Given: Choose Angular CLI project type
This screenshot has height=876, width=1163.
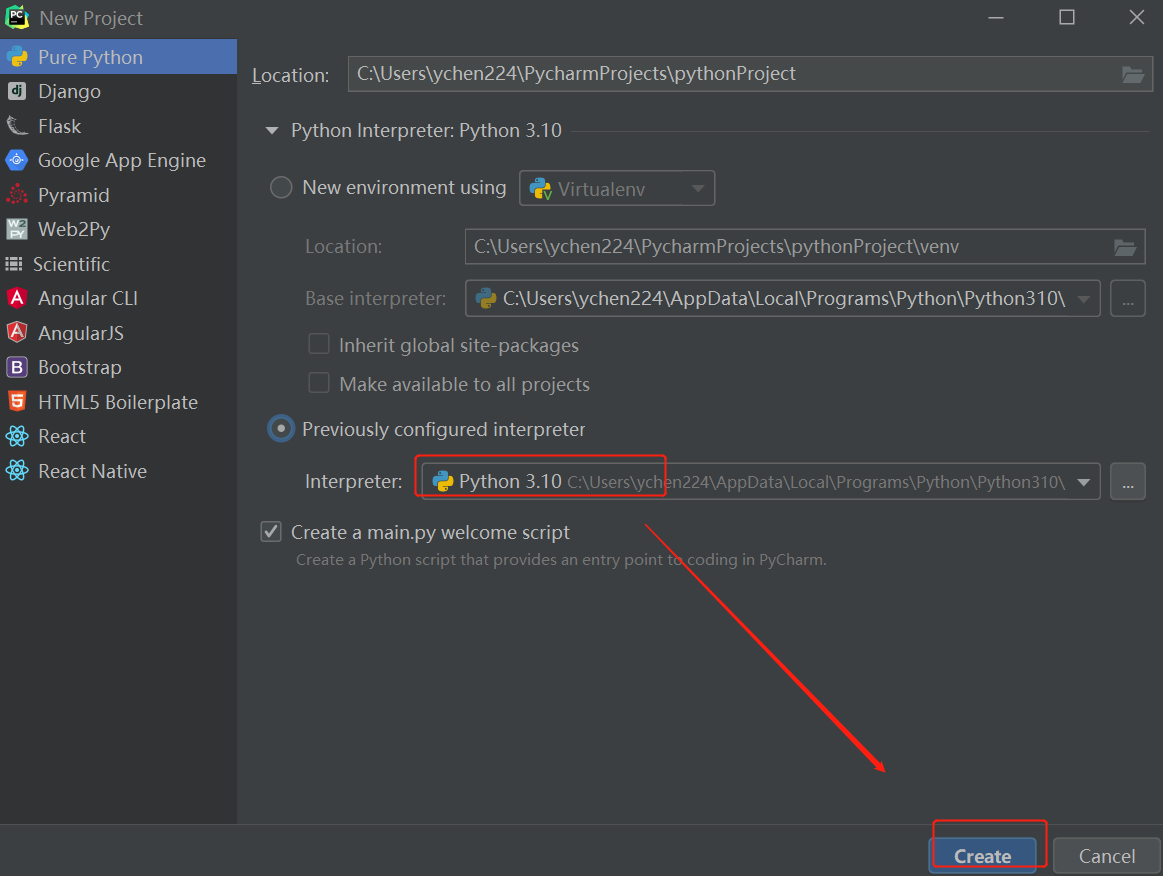Looking at the screenshot, I should (x=119, y=298).
